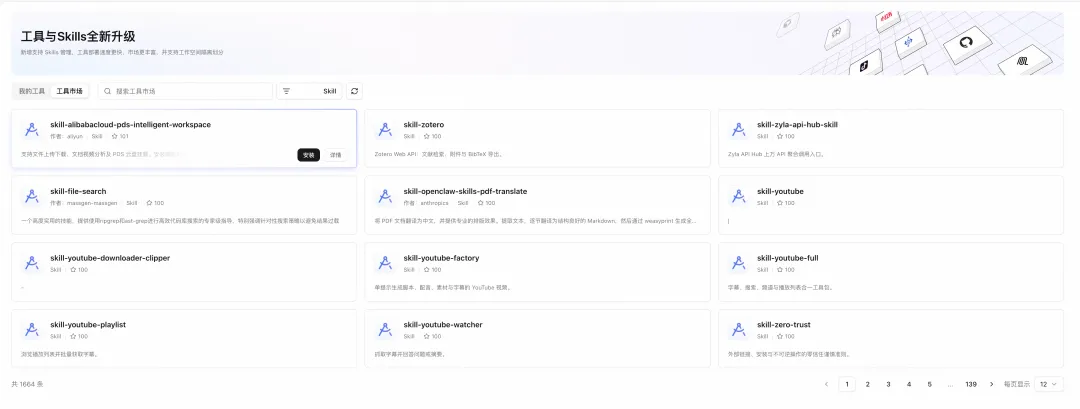1080x409 pixels.
Task: Click the magnifier icon in search box
Action: coord(107,91)
